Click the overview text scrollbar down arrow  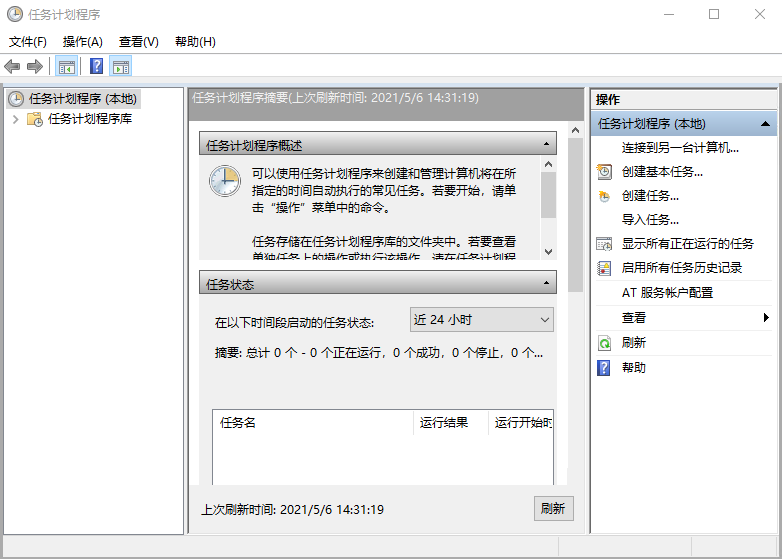[x=548, y=252]
